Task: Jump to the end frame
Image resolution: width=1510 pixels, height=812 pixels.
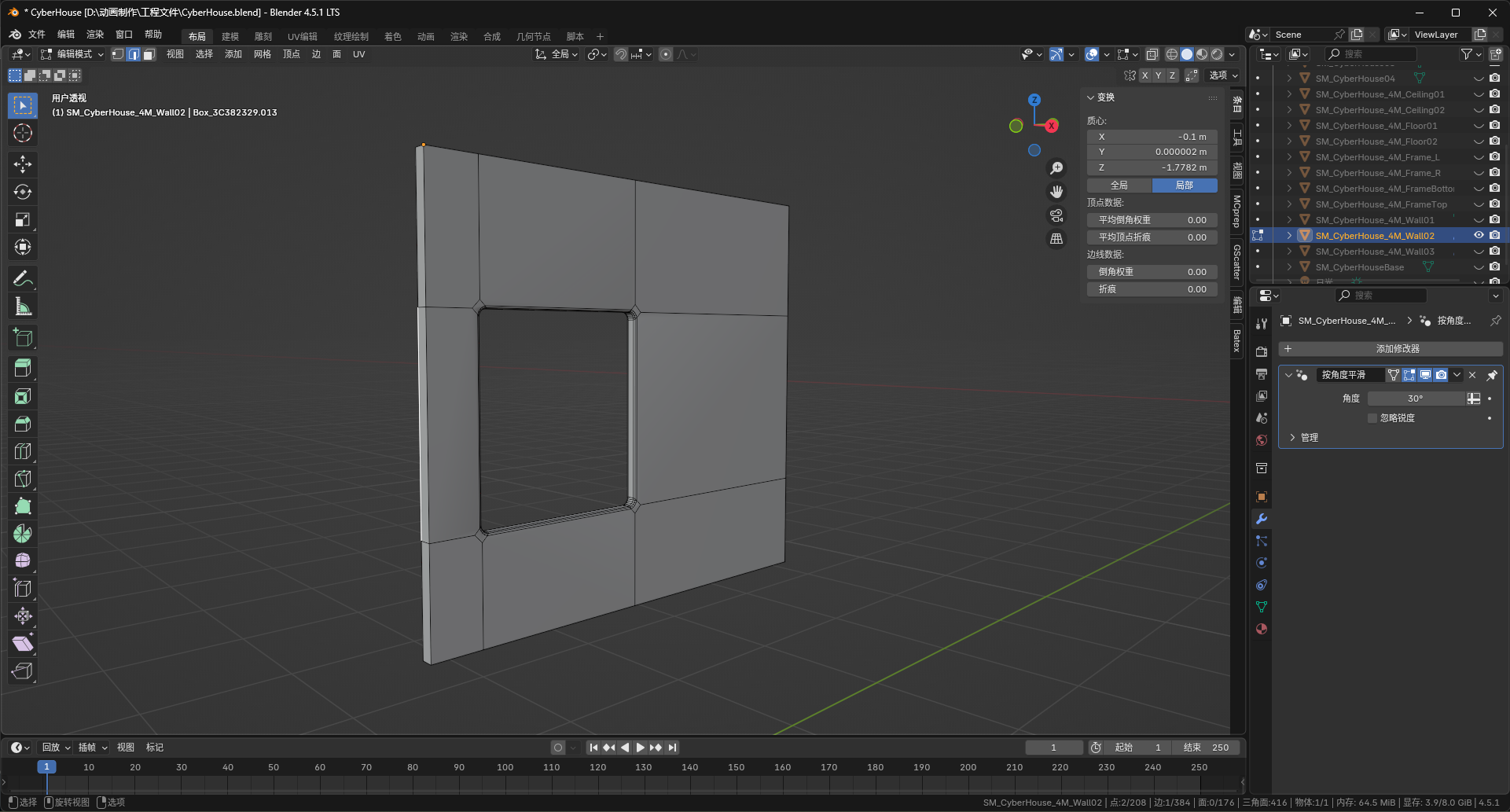Action: click(672, 748)
